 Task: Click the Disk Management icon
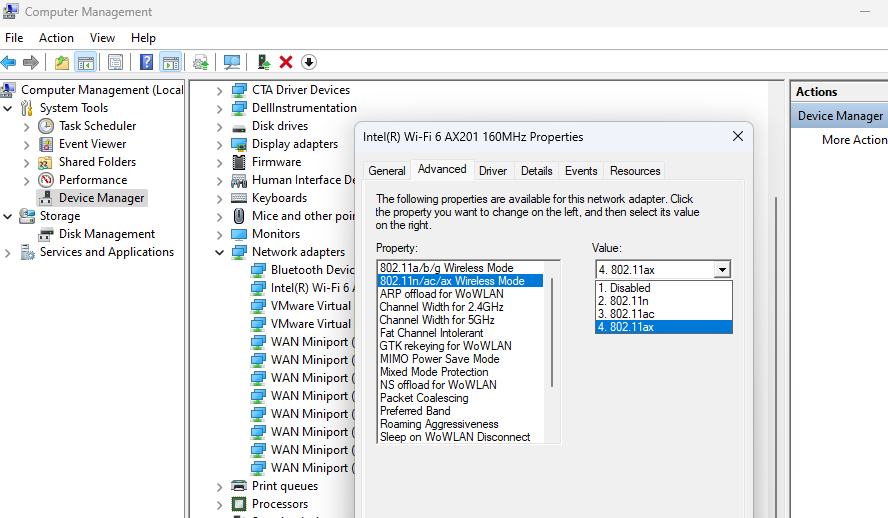point(46,234)
